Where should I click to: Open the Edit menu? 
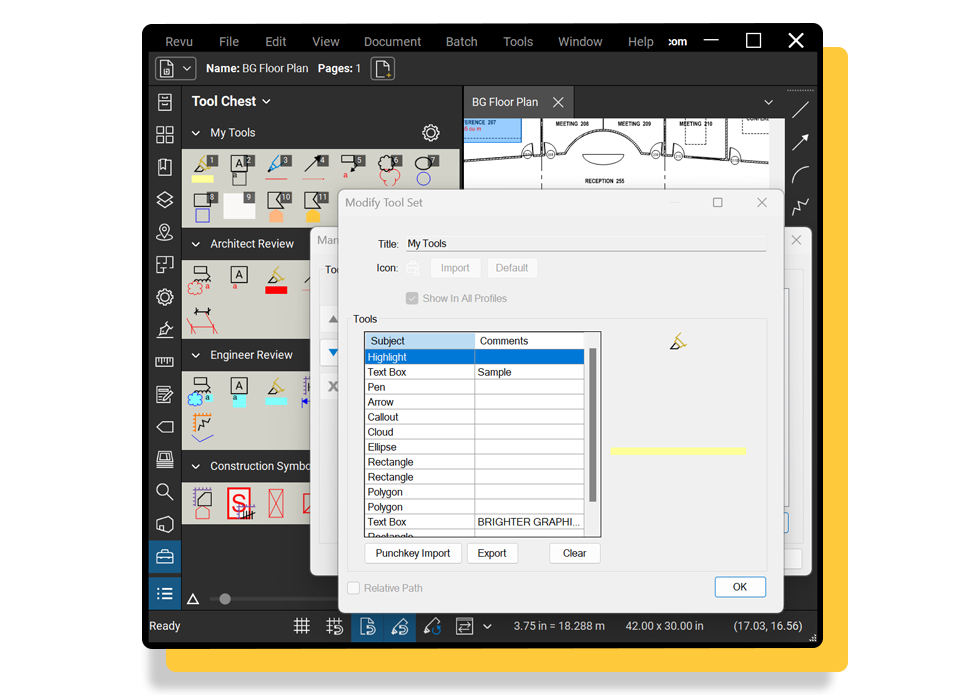point(276,42)
